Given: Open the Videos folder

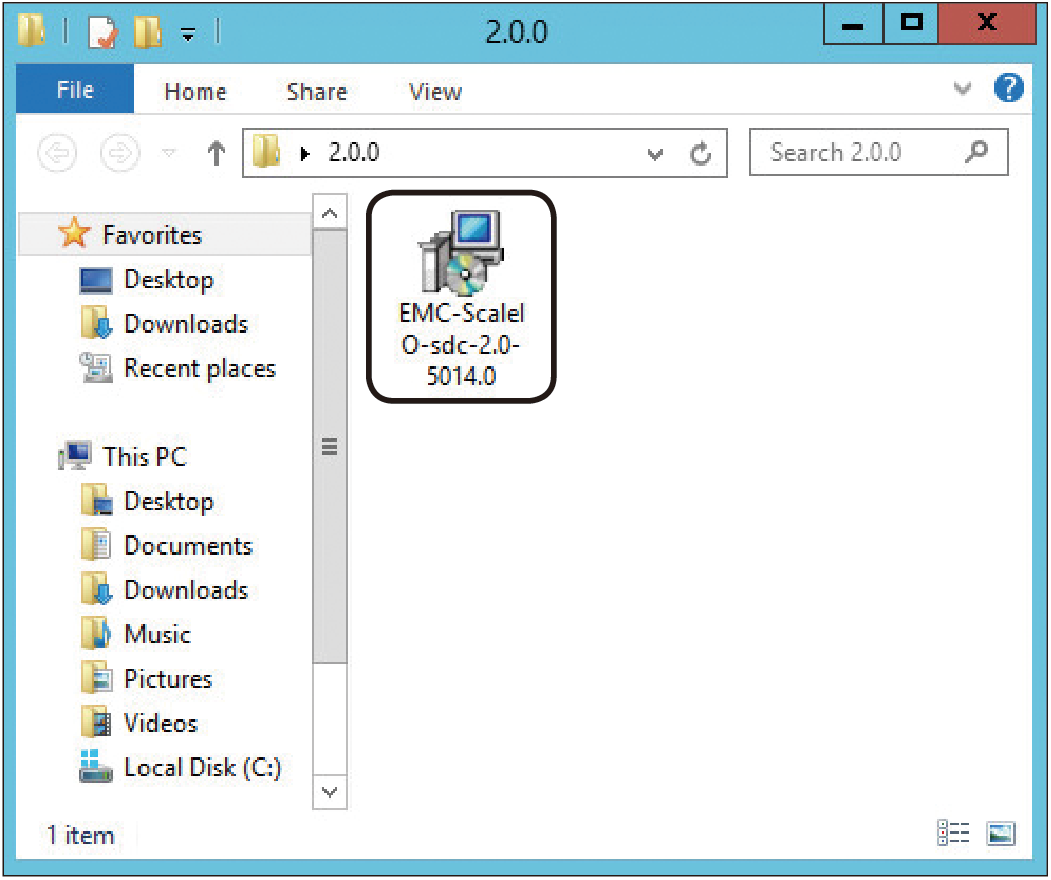Looking at the screenshot, I should pyautogui.click(x=161, y=723).
